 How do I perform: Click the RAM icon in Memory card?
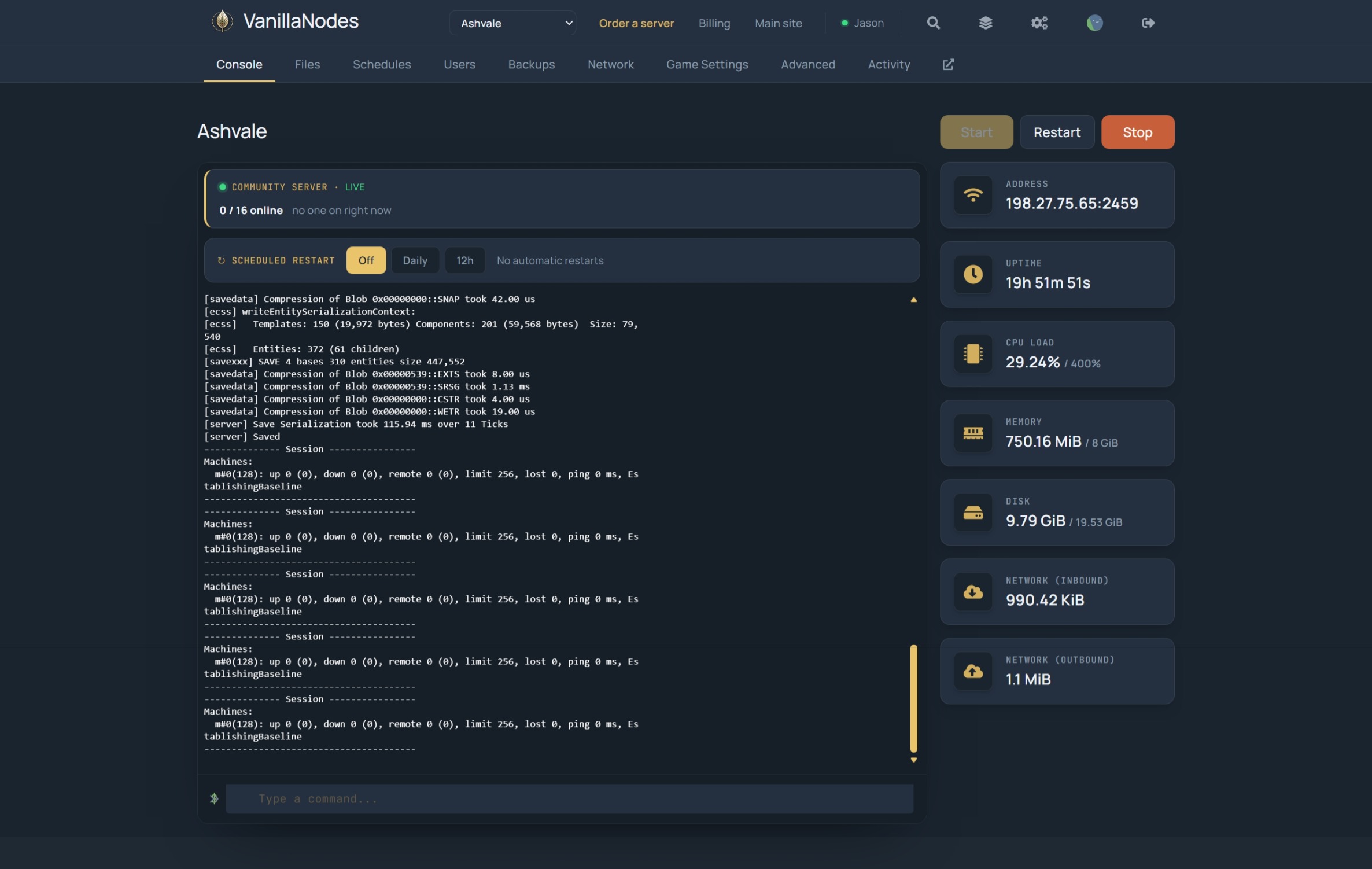pos(973,433)
